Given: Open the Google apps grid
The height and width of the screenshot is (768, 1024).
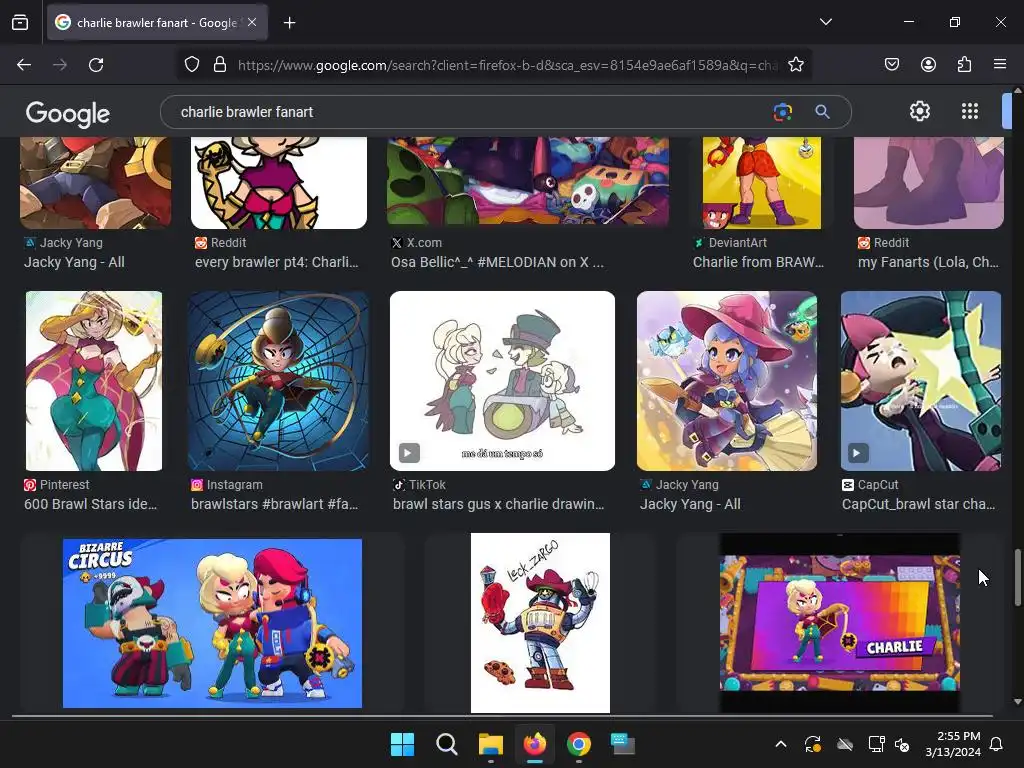Looking at the screenshot, I should (x=970, y=112).
